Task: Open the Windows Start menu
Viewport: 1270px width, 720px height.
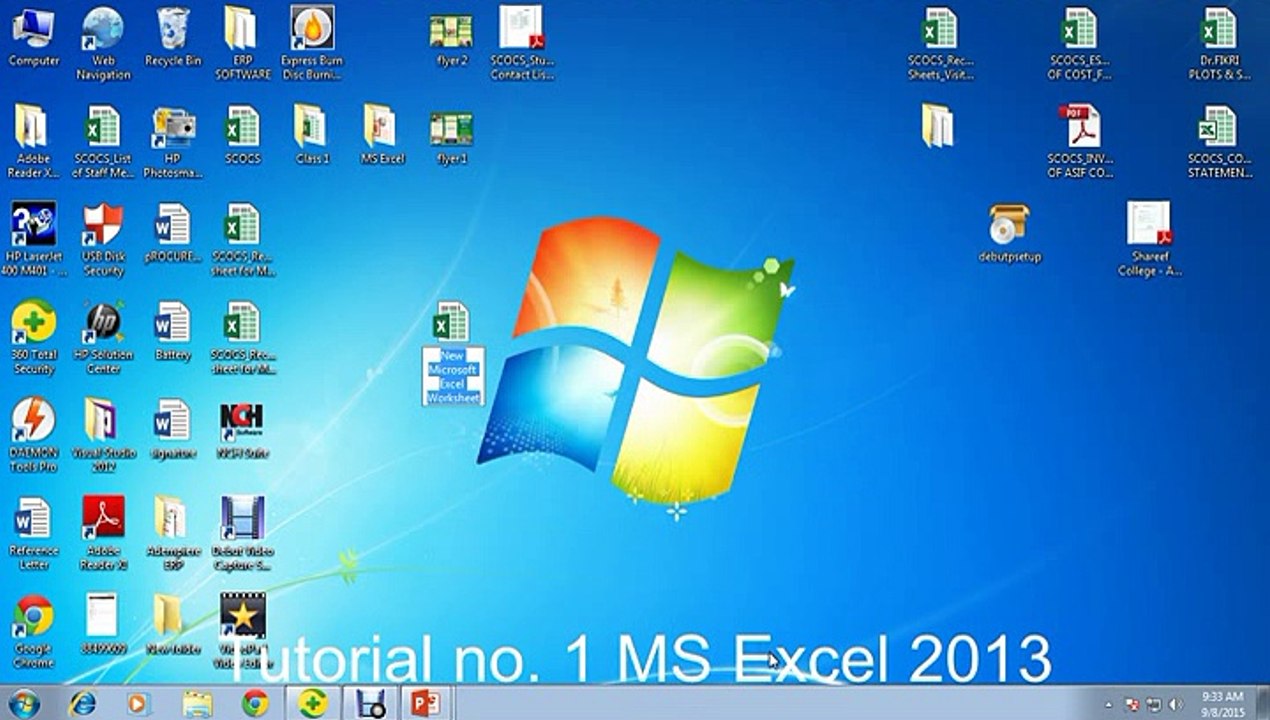Action: tap(23, 703)
